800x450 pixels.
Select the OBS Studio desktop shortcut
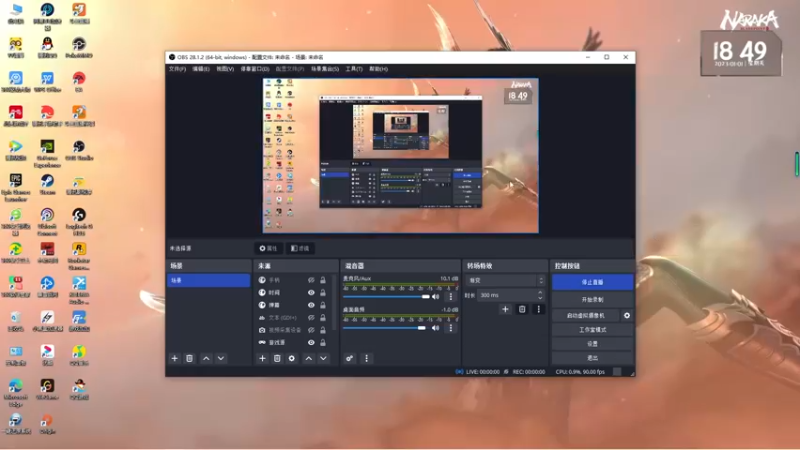tap(79, 151)
